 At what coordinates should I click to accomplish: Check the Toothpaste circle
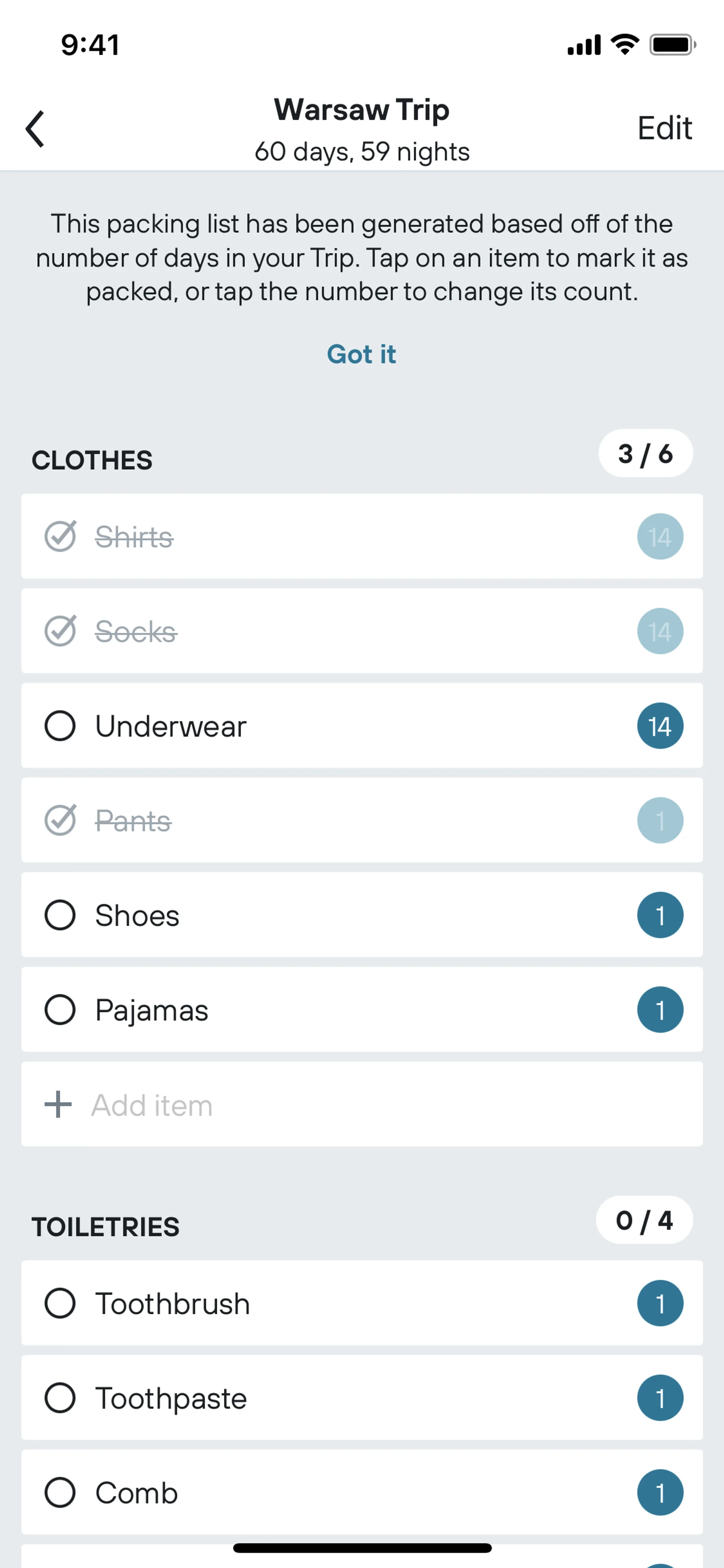[60, 1398]
